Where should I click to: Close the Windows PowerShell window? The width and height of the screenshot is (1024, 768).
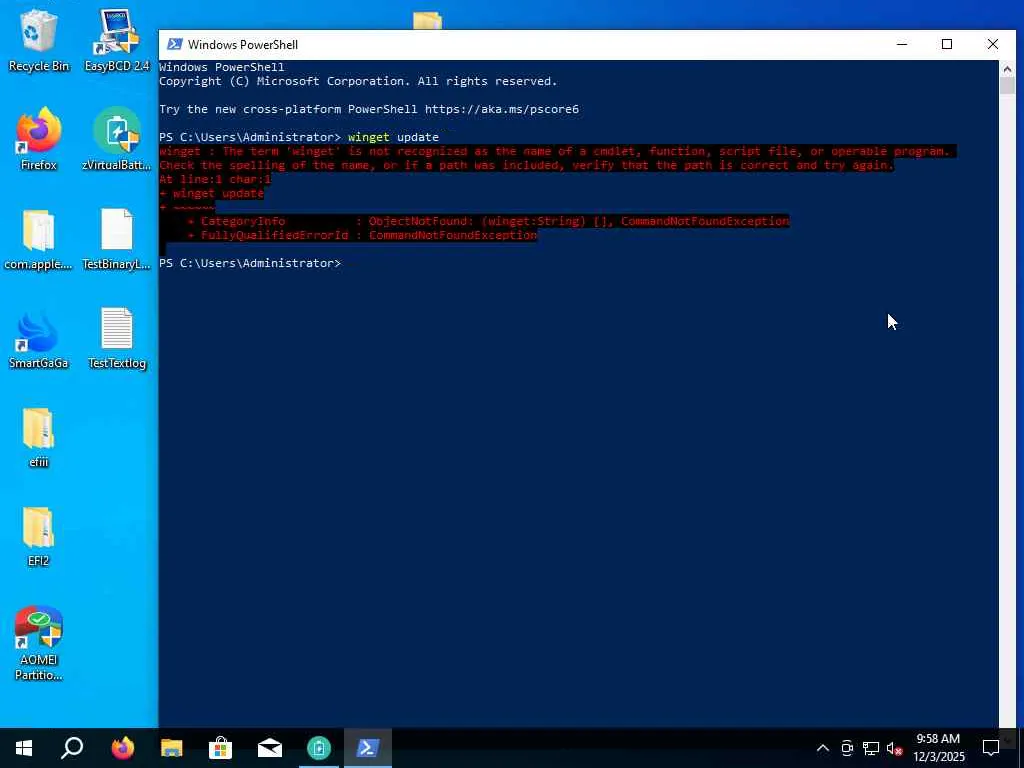click(x=993, y=44)
